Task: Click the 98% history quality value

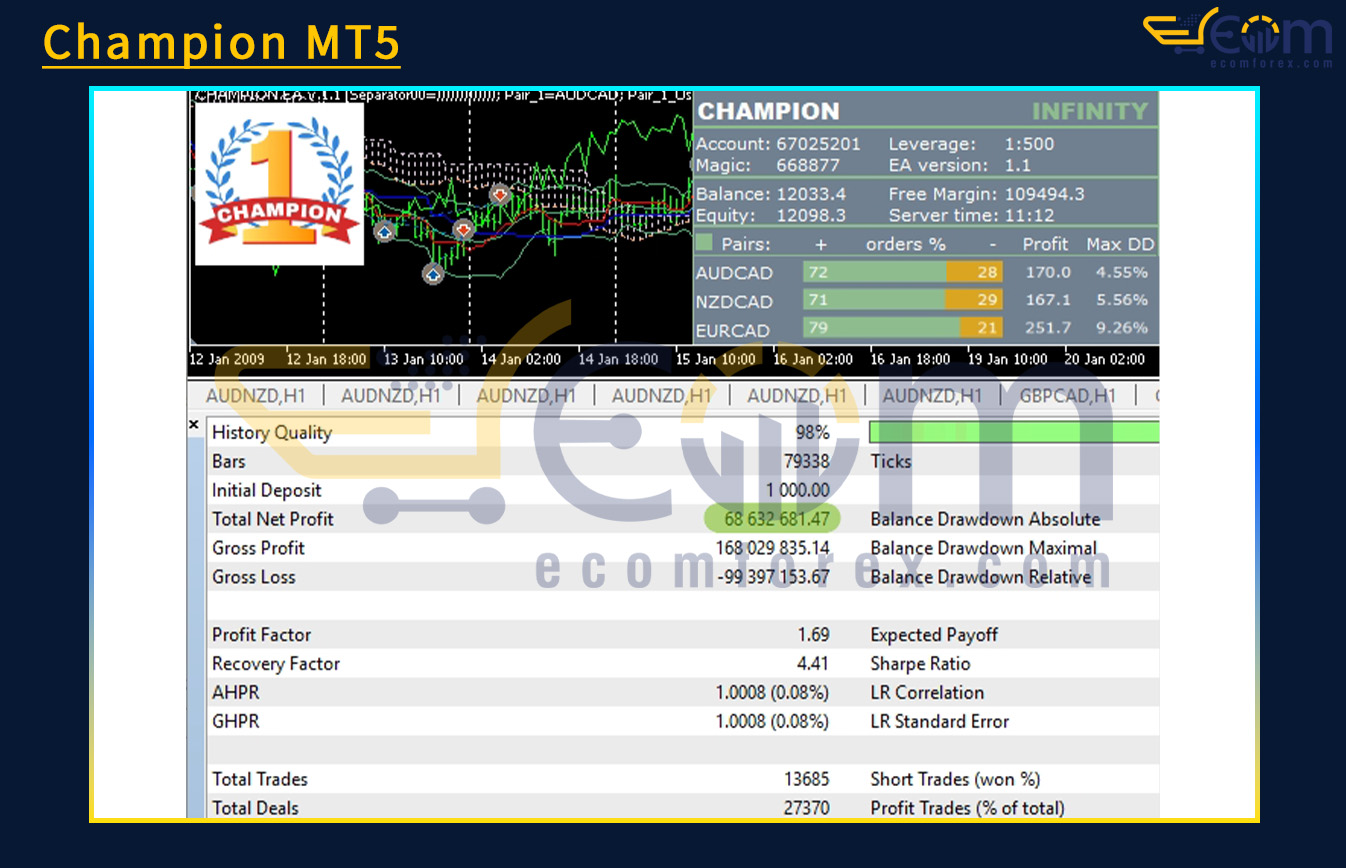Action: [x=812, y=432]
